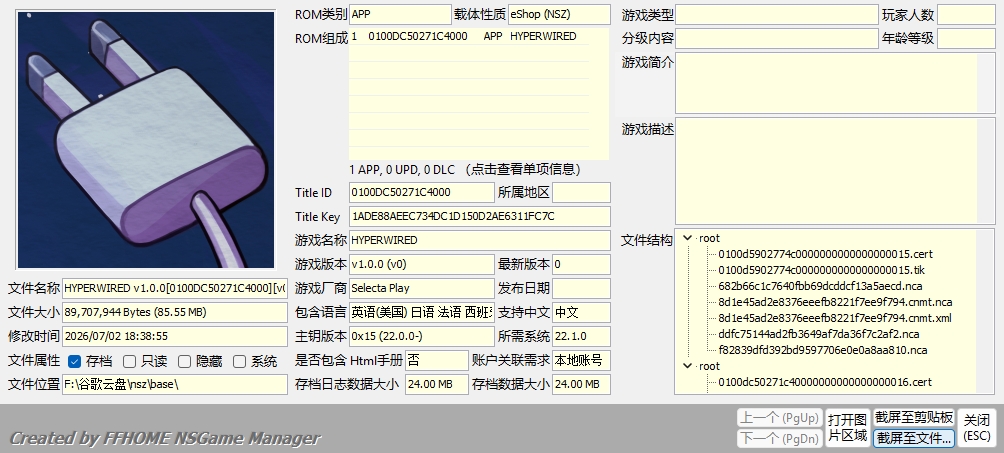Click the ROM类别 field showing APP
This screenshot has width=1004, height=453.
point(400,14)
